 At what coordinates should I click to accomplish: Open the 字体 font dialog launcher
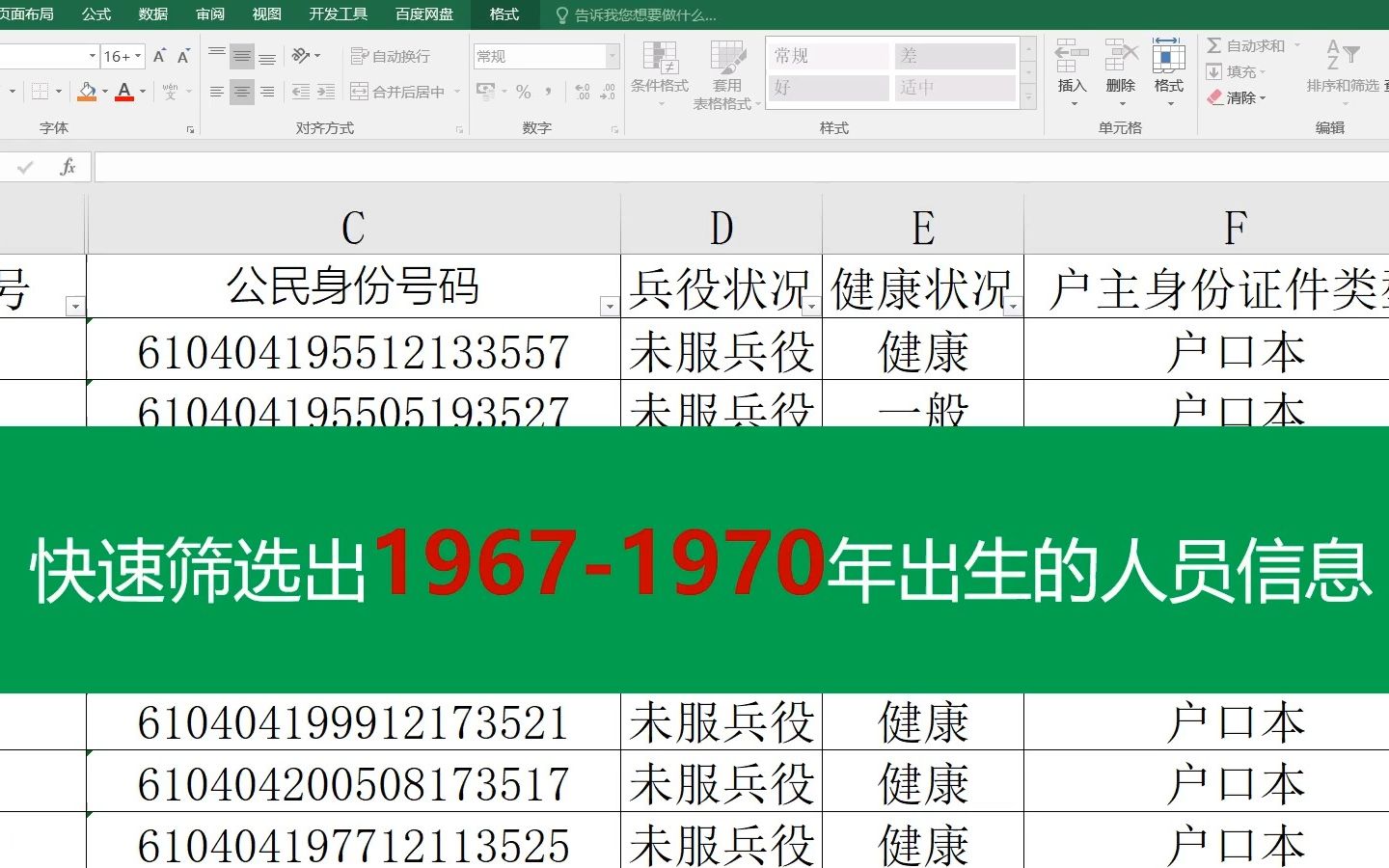click(x=190, y=129)
